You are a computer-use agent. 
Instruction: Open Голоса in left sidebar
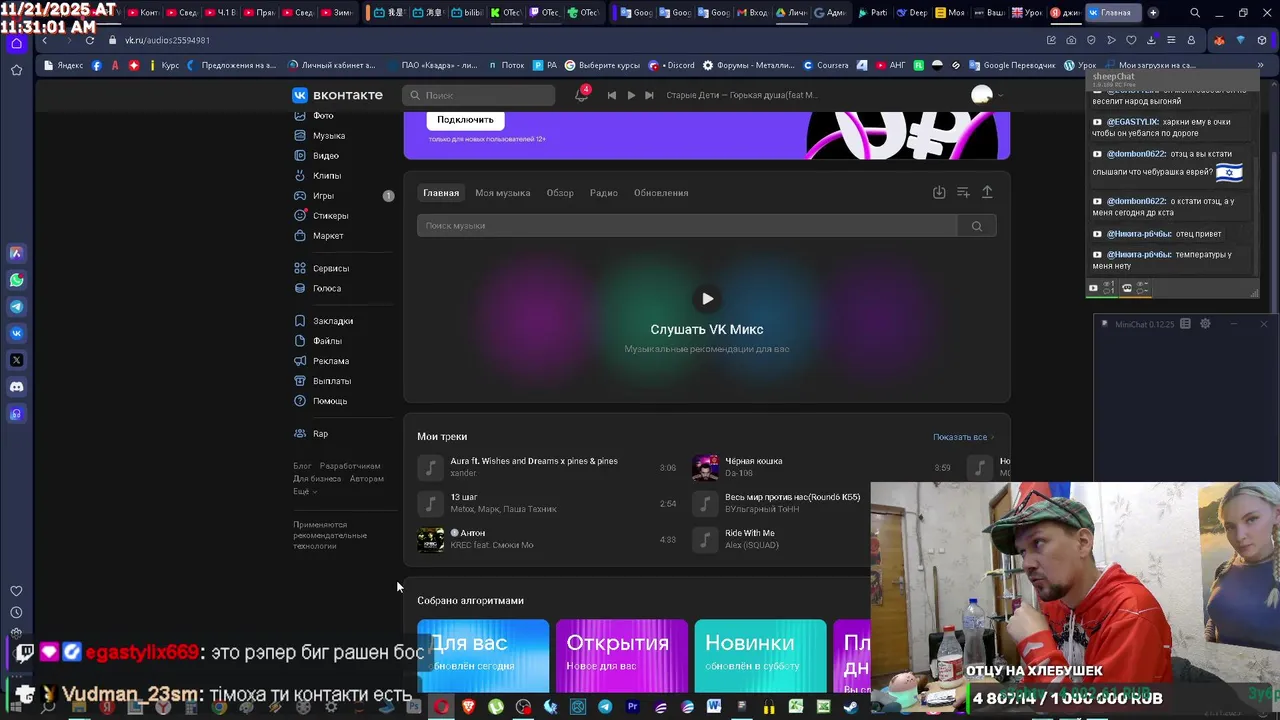(326, 288)
